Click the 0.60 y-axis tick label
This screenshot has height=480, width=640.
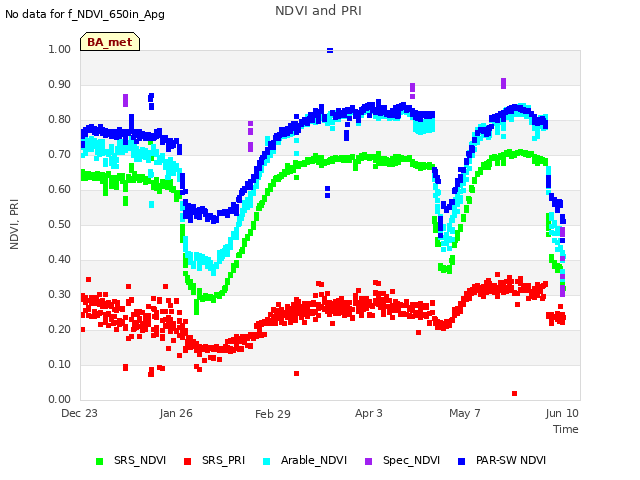(x=60, y=189)
